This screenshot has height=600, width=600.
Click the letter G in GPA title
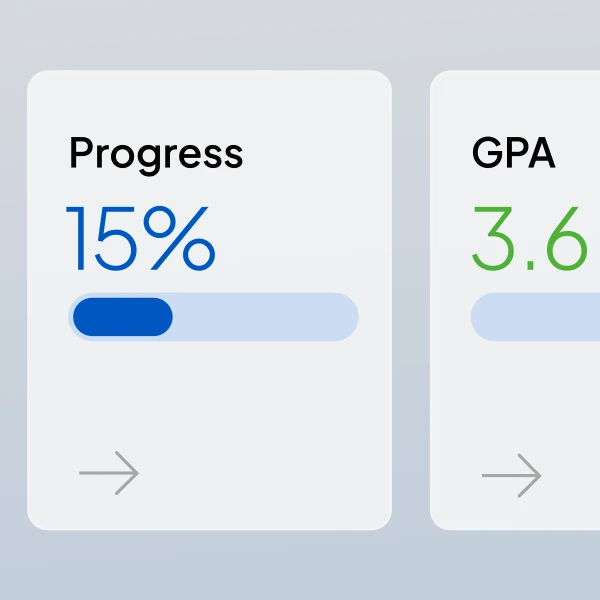click(488, 152)
